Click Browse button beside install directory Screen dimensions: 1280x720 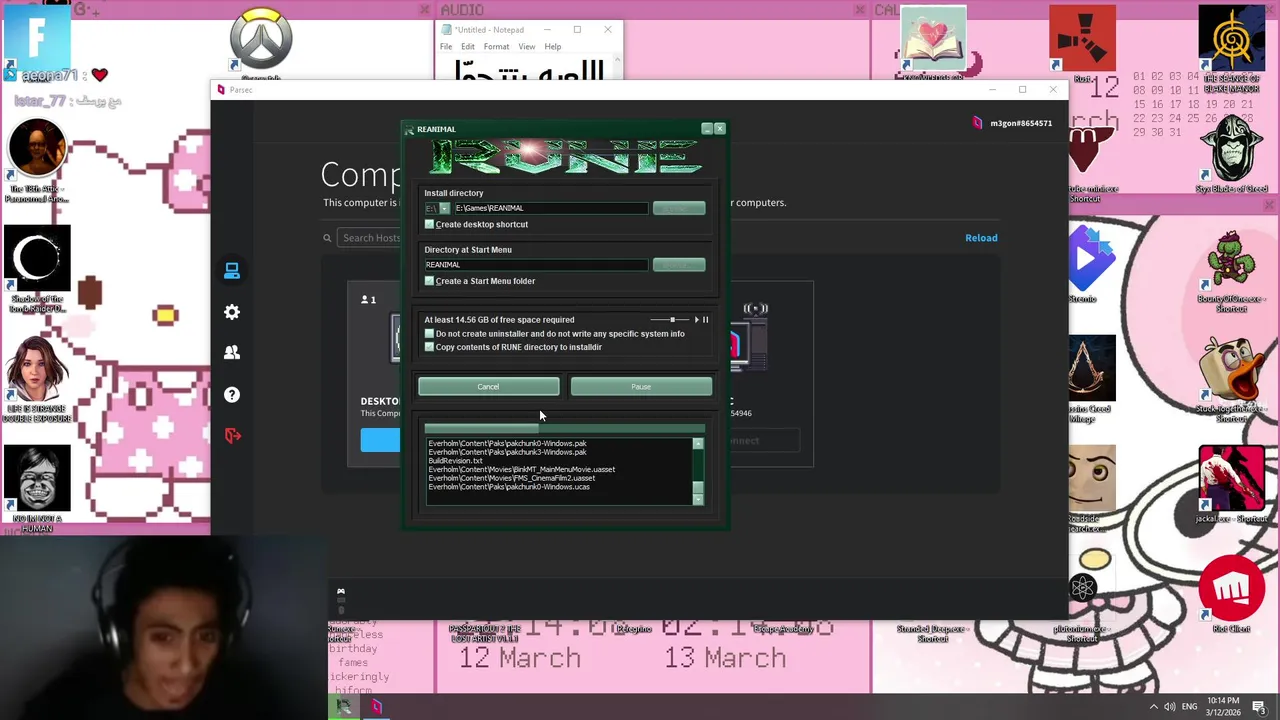[679, 208]
